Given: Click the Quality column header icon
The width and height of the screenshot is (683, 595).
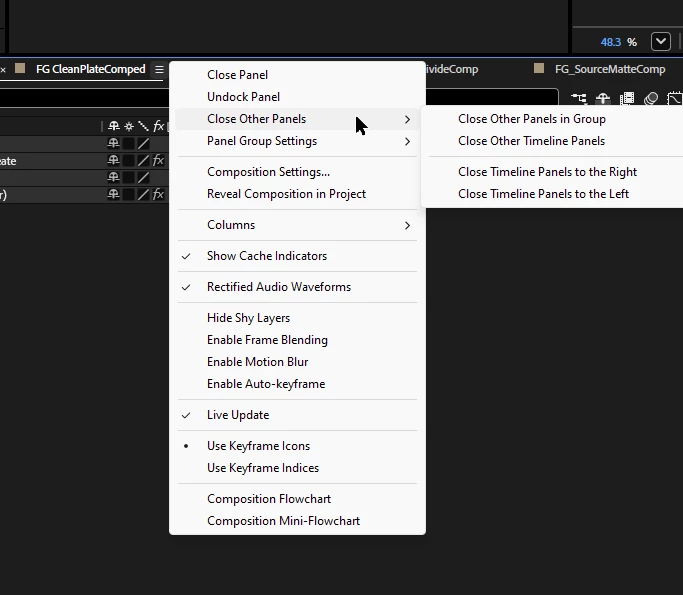Looking at the screenshot, I should coord(143,126).
